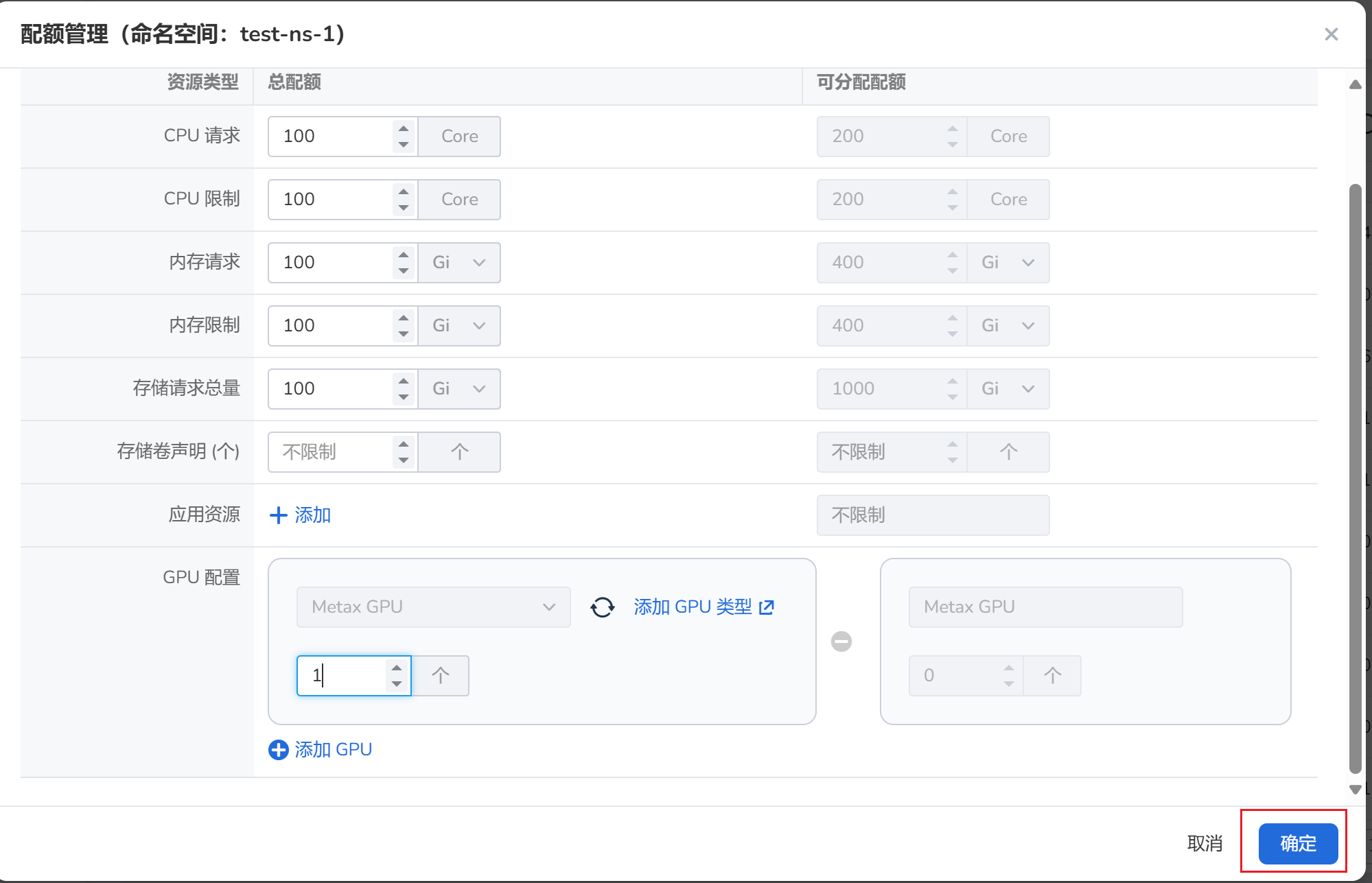
Task: Increase 内存请求 total quota value
Action: click(x=404, y=255)
